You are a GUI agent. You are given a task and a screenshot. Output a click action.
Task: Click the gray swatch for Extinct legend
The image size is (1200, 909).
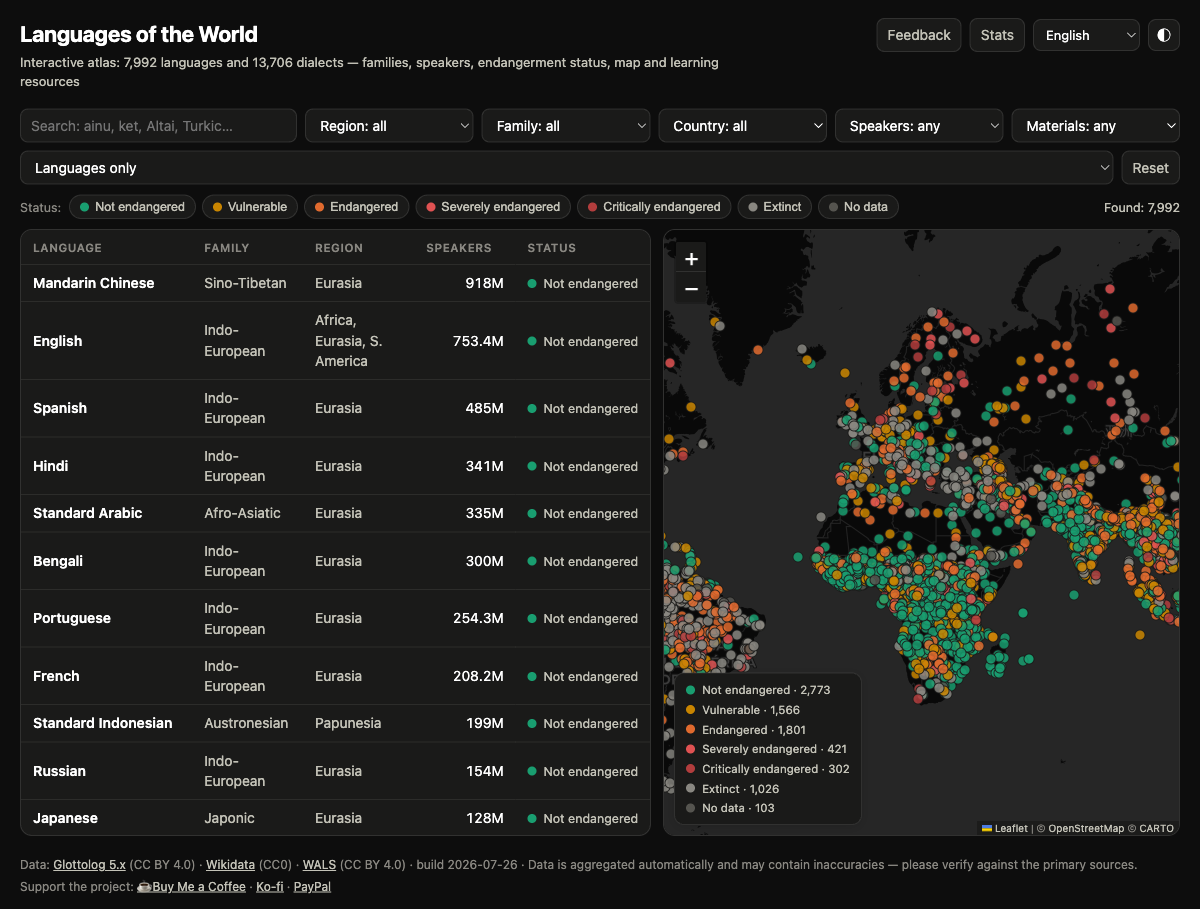click(690, 789)
